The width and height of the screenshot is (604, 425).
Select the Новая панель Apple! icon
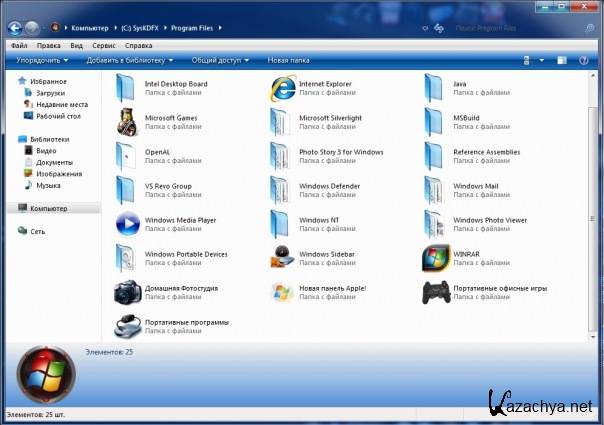(x=284, y=292)
